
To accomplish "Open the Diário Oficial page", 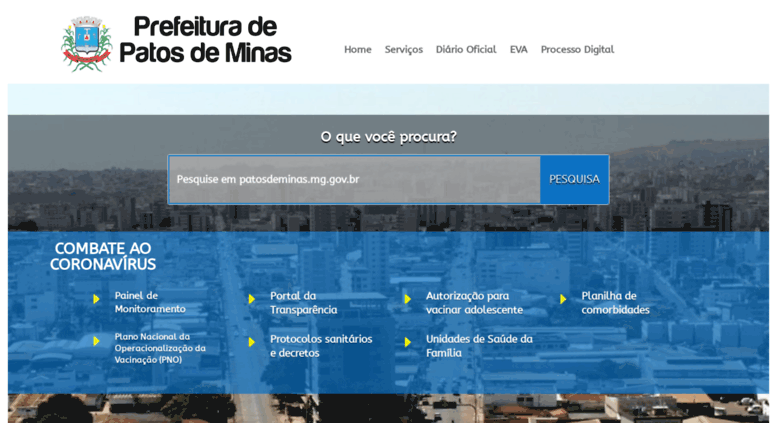I will [x=466, y=50].
